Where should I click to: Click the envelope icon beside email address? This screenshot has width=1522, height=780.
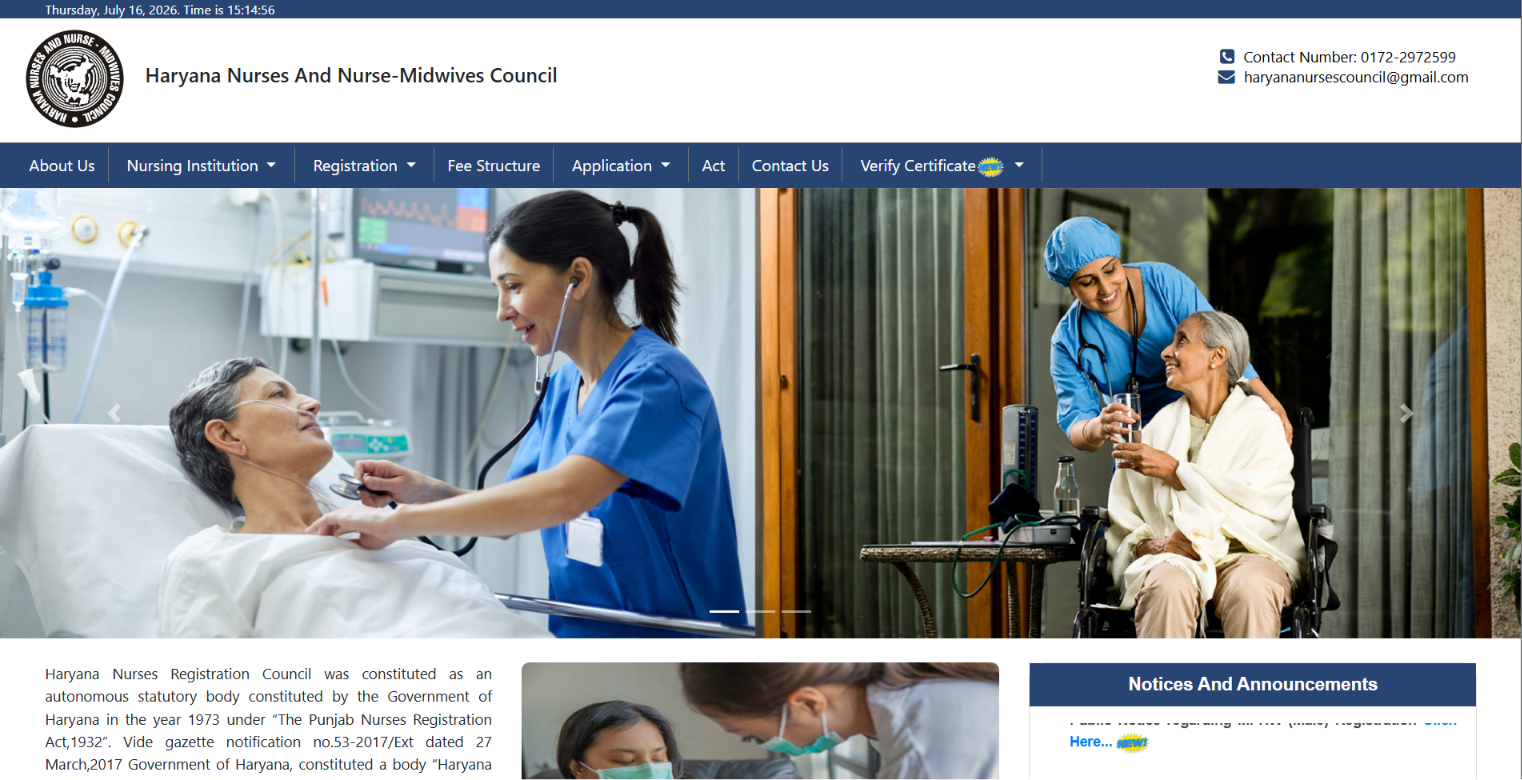(x=1226, y=77)
